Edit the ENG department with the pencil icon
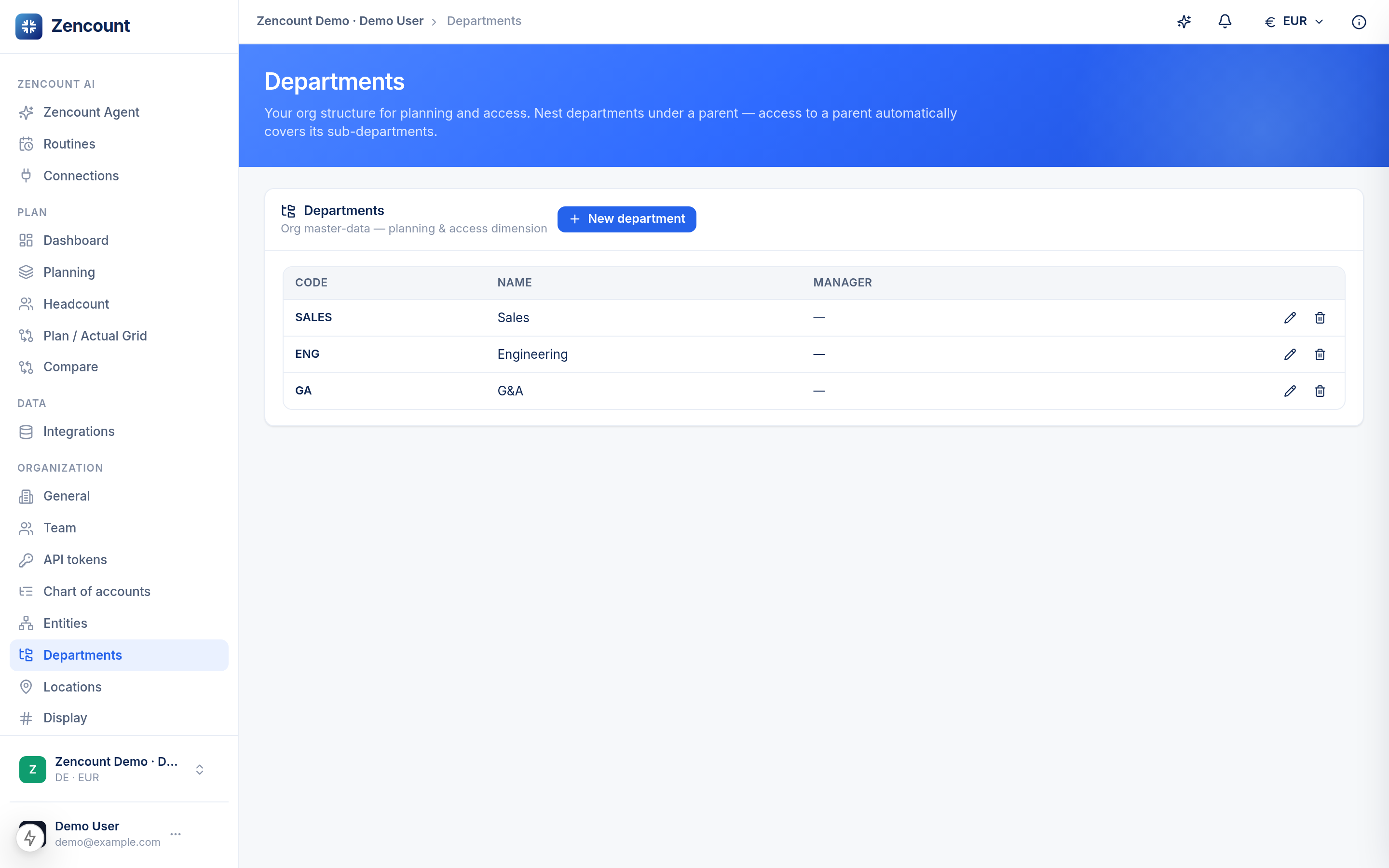The height and width of the screenshot is (868, 1389). [x=1290, y=355]
